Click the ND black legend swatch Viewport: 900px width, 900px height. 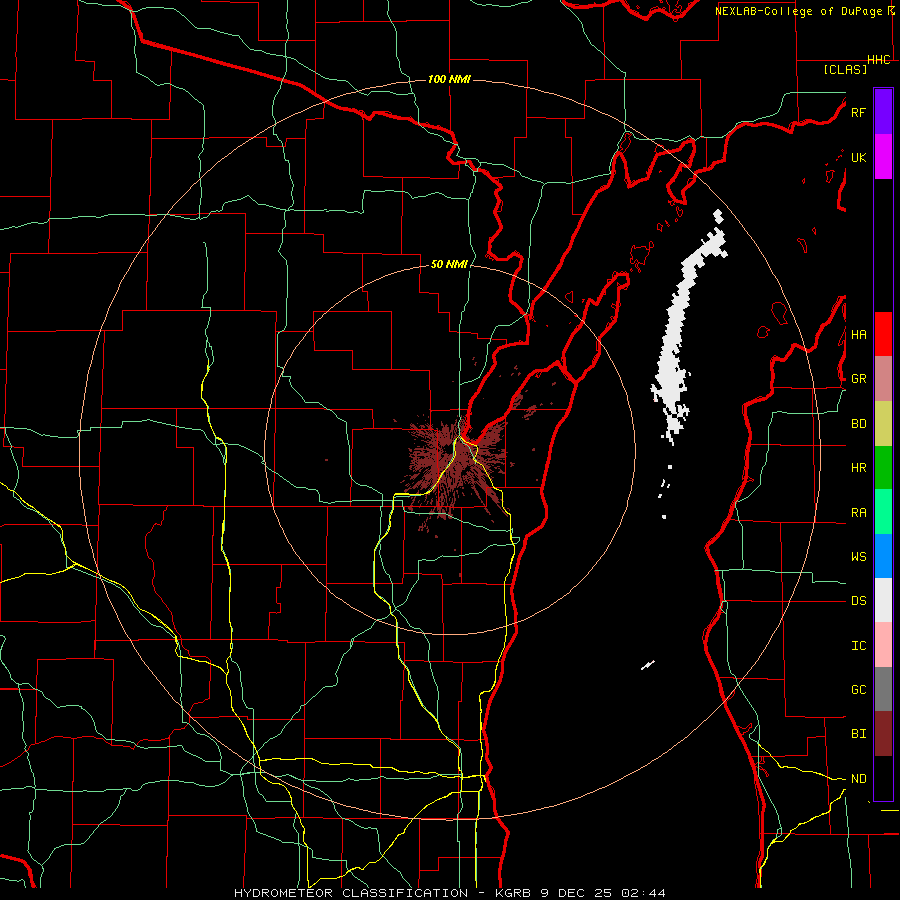click(883, 778)
